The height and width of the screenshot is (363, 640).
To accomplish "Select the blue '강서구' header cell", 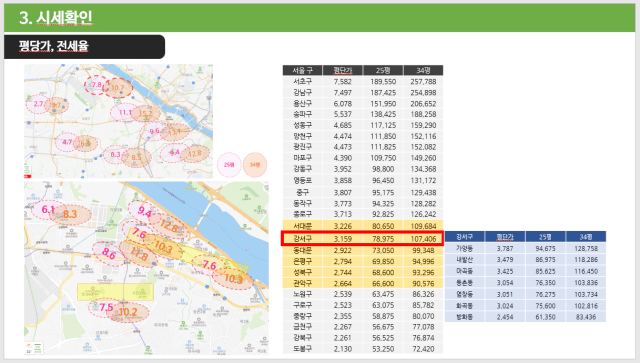I will click(x=464, y=236).
